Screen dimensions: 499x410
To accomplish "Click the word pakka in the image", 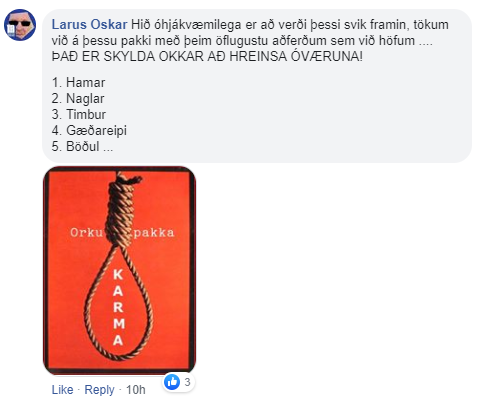I will [154, 233].
